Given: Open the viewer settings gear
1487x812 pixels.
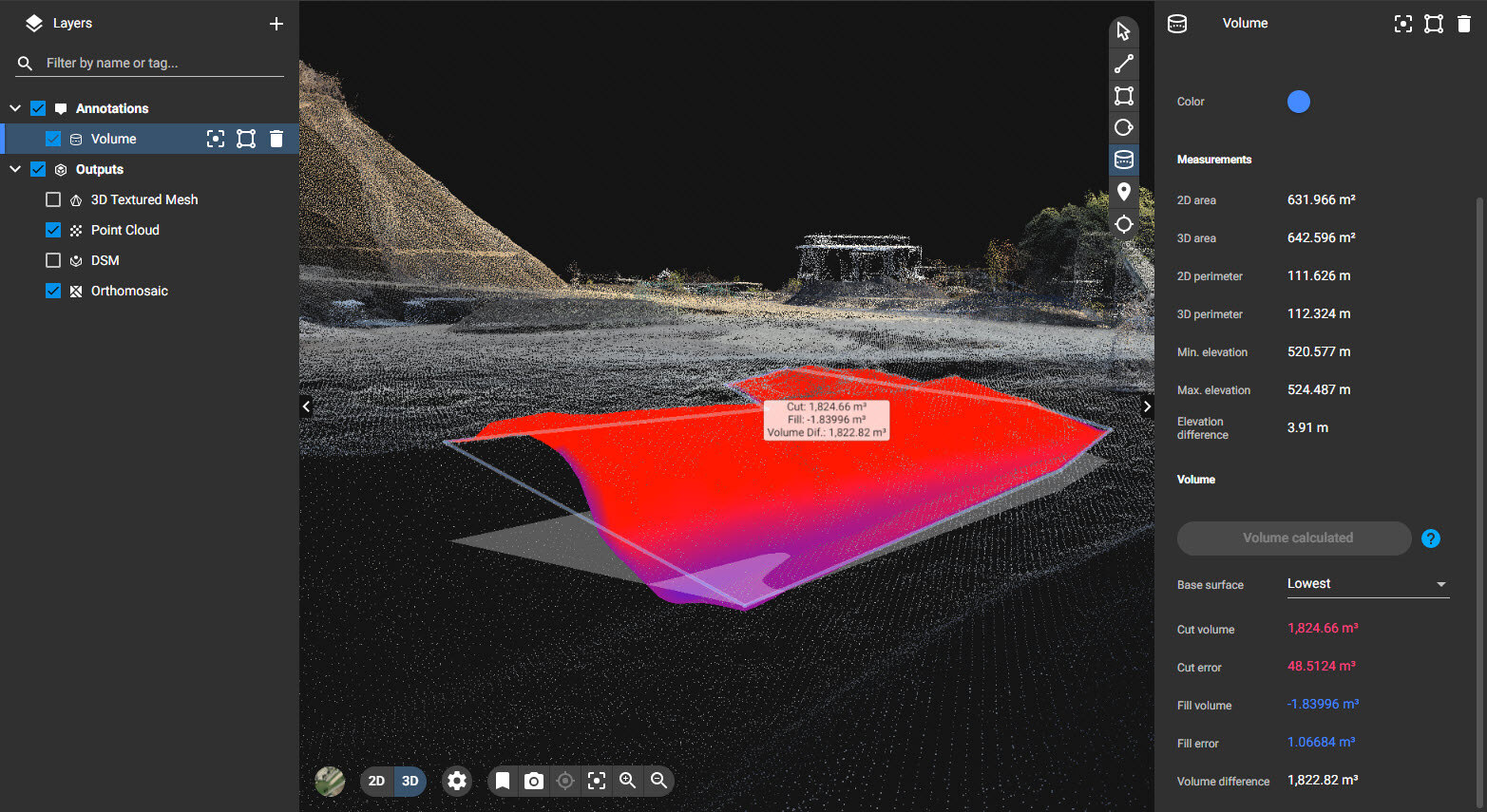Looking at the screenshot, I should (457, 781).
